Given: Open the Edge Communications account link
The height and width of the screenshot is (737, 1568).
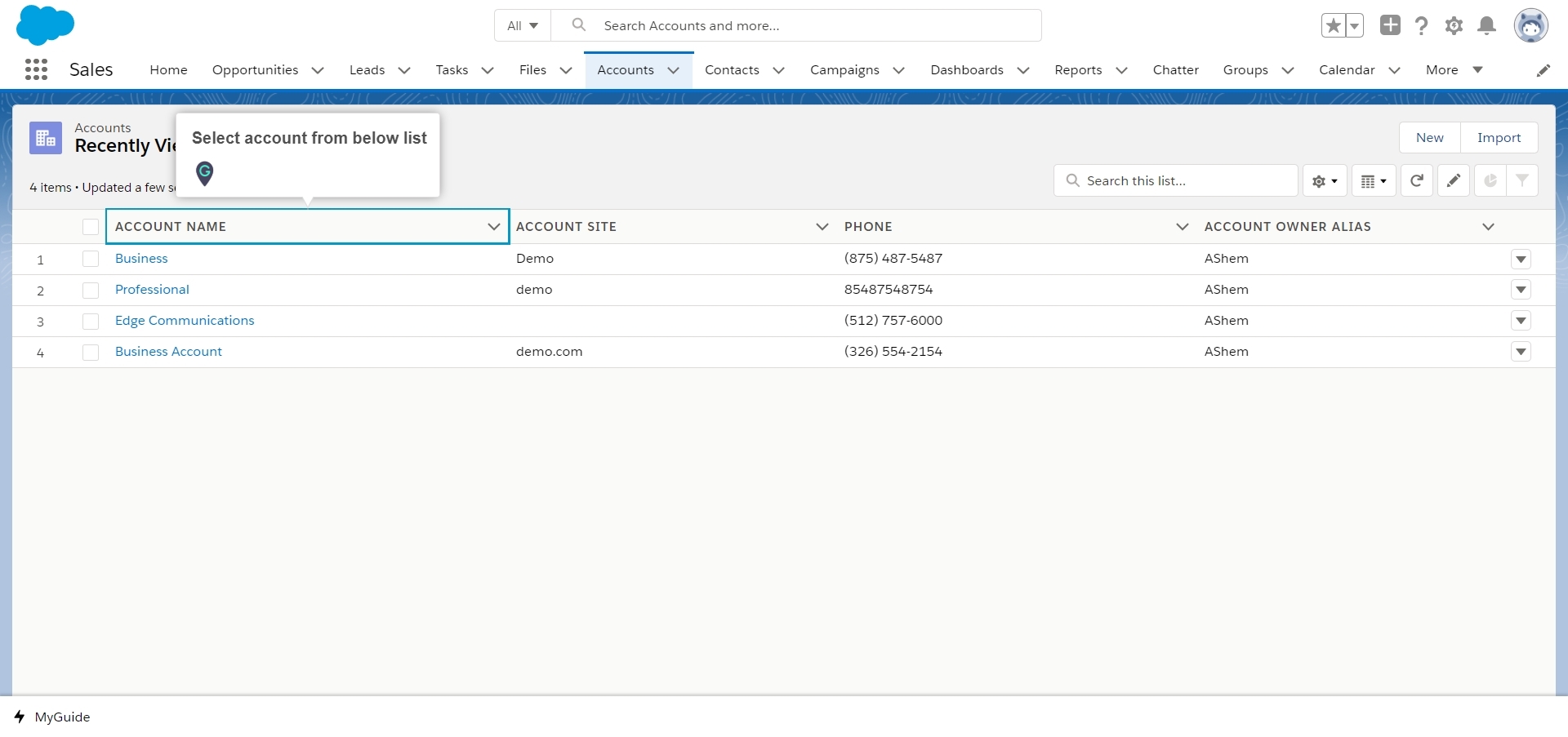Looking at the screenshot, I should [184, 320].
